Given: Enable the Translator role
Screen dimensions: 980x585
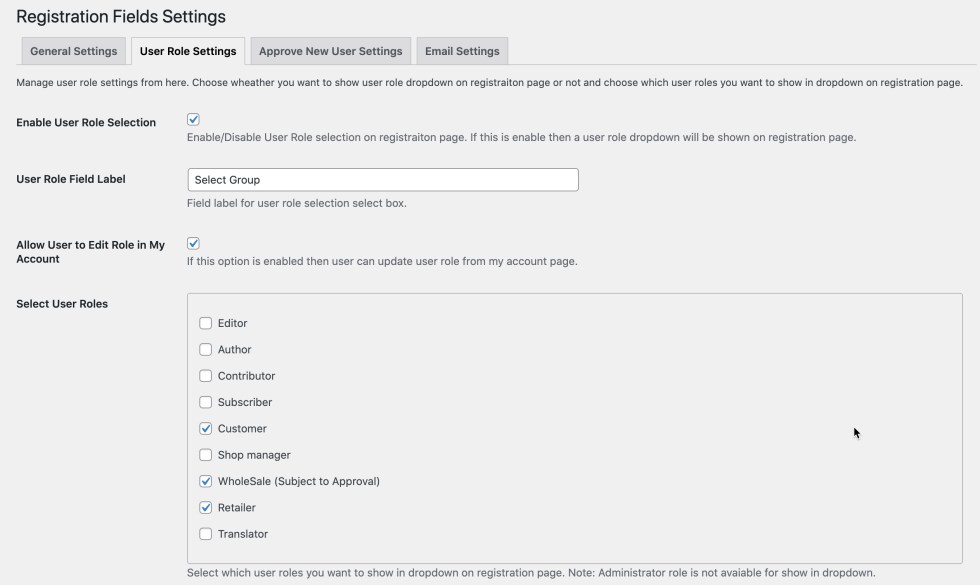Looking at the screenshot, I should pyautogui.click(x=206, y=534).
